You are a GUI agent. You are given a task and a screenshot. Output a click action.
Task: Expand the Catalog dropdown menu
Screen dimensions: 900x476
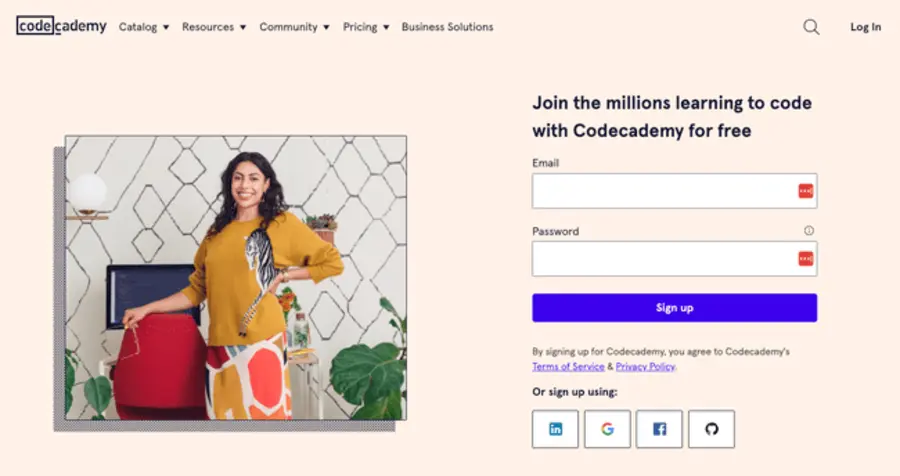[144, 27]
